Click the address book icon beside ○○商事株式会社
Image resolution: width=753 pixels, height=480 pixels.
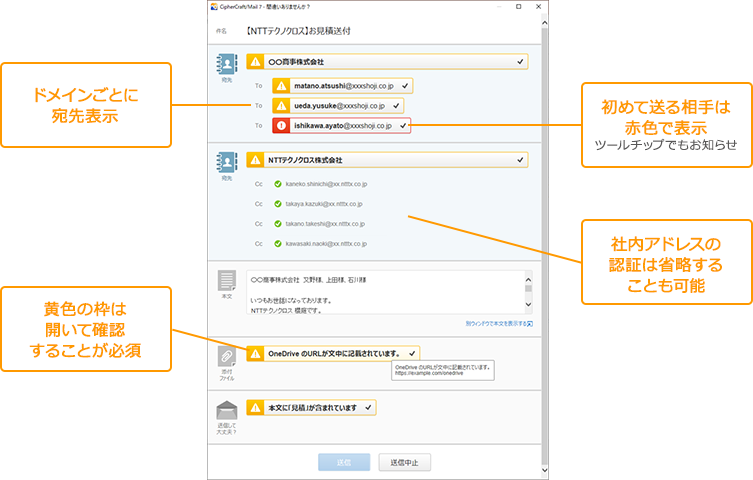pyautogui.click(x=227, y=63)
